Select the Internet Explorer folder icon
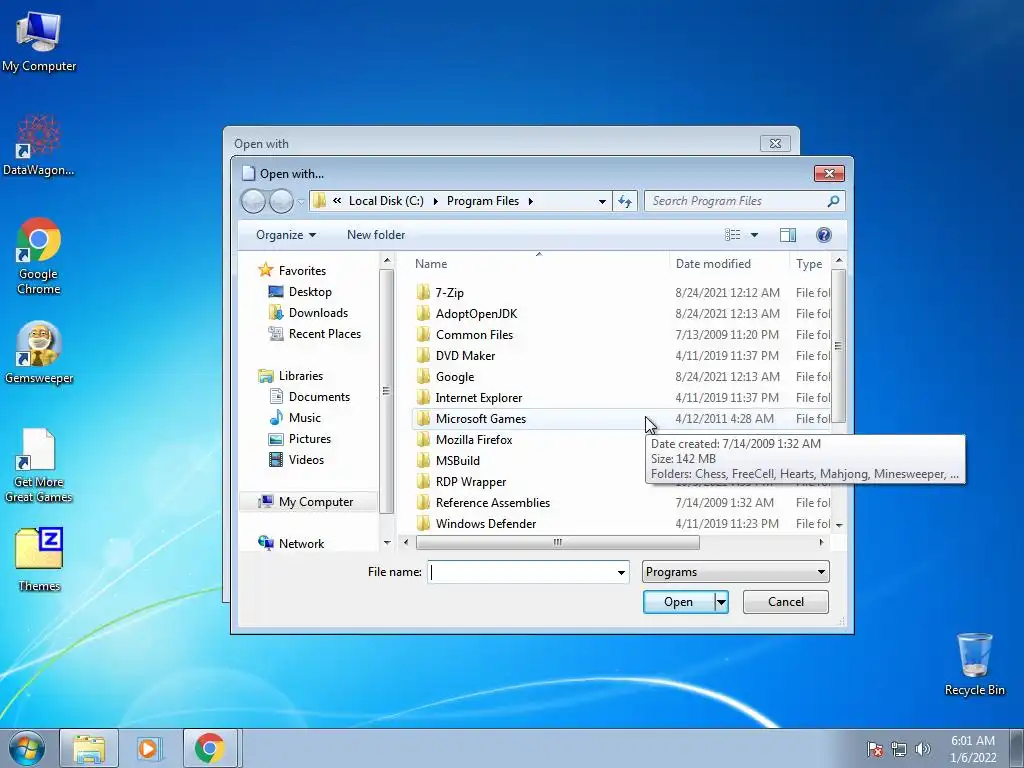The height and width of the screenshot is (768, 1024). tap(423, 398)
